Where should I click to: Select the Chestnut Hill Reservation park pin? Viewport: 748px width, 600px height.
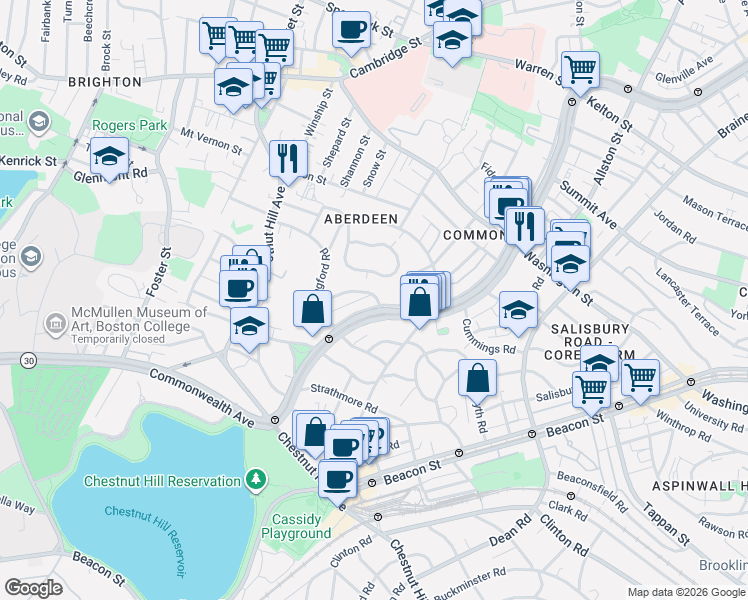[x=256, y=480]
